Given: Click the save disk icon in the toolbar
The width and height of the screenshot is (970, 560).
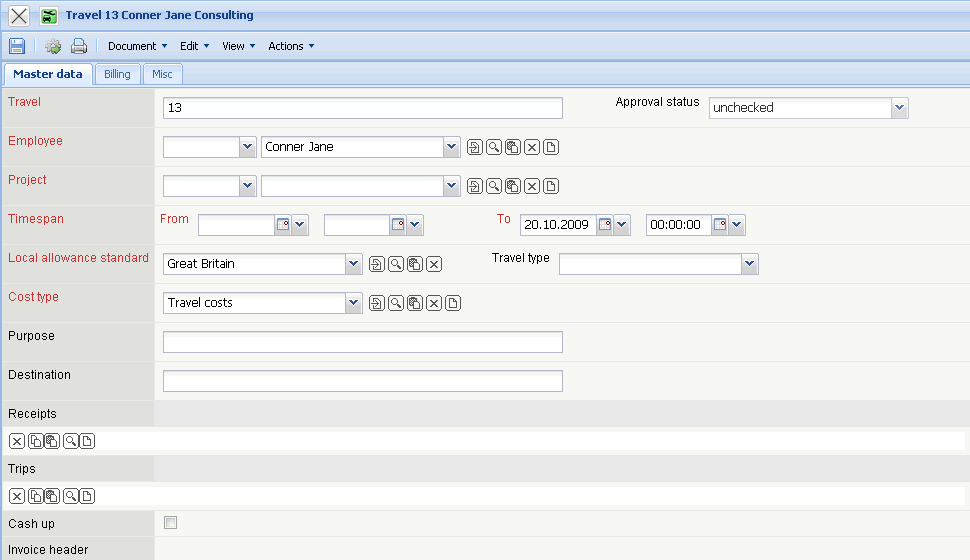Looking at the screenshot, I should (x=17, y=46).
